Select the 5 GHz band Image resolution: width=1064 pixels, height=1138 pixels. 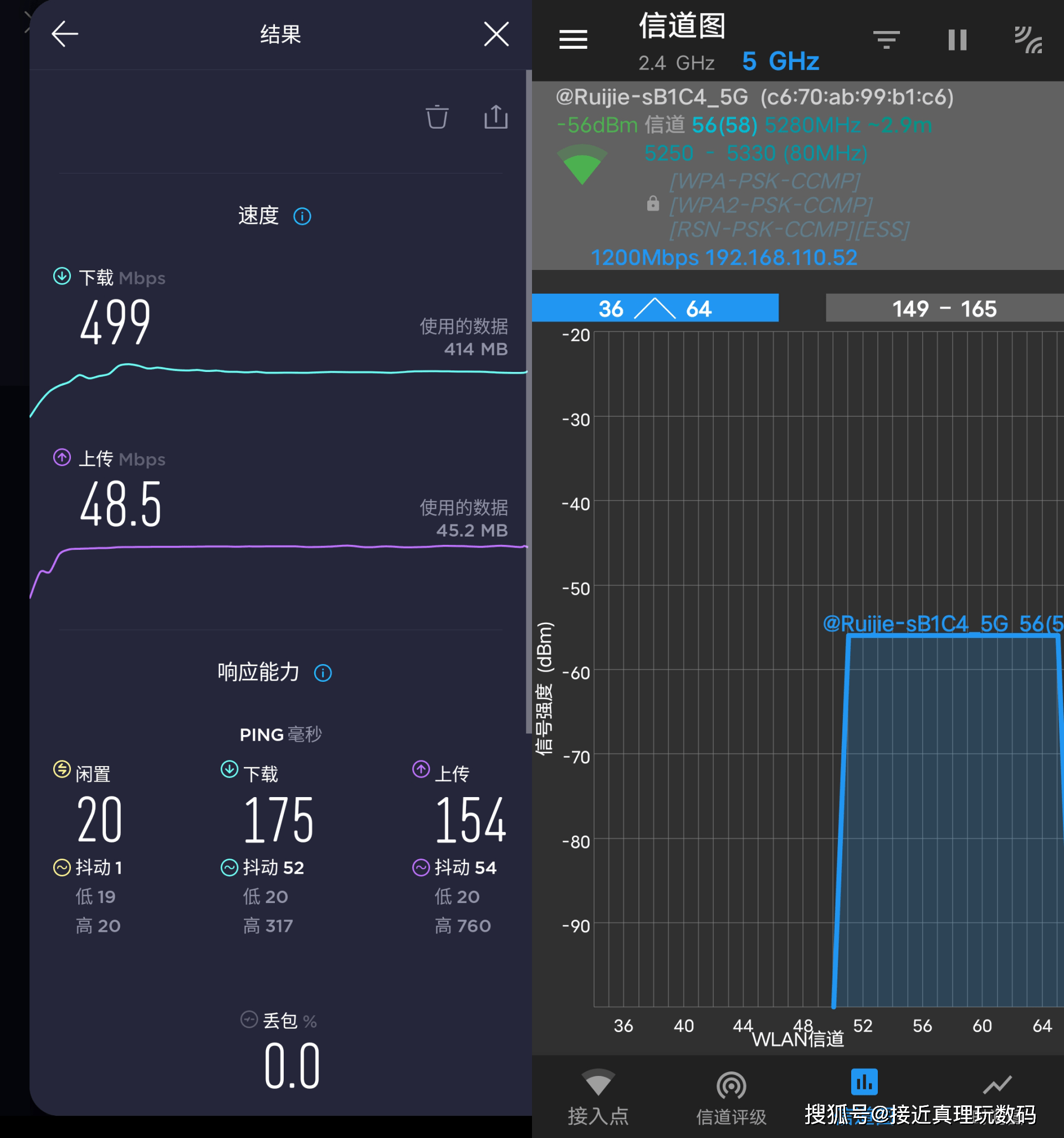tap(780, 61)
